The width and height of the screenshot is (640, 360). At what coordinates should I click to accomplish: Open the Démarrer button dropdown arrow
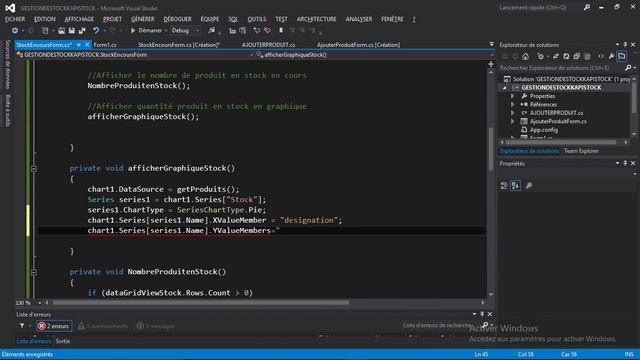(166, 31)
